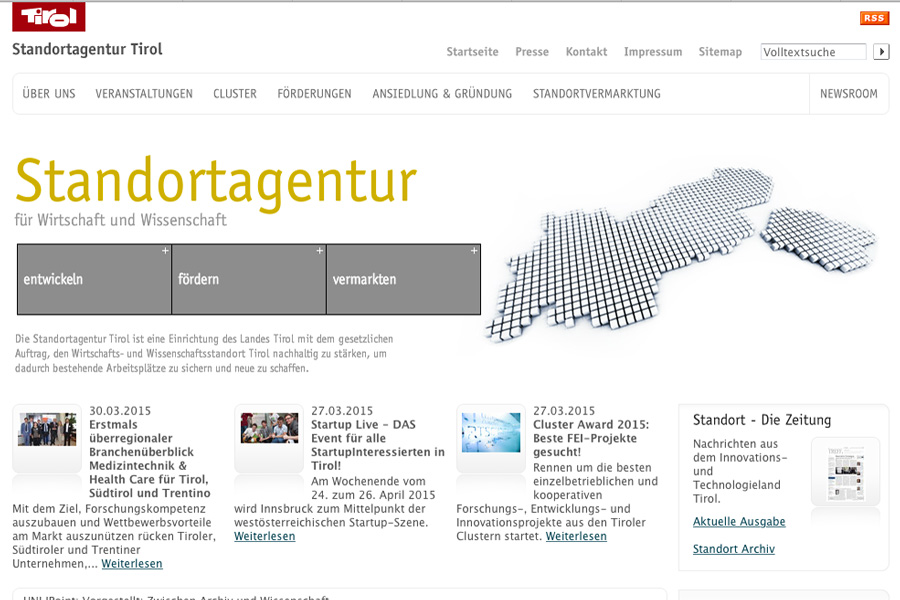Open the Kontakt page link
The width and height of the screenshot is (900, 600).
(x=586, y=52)
